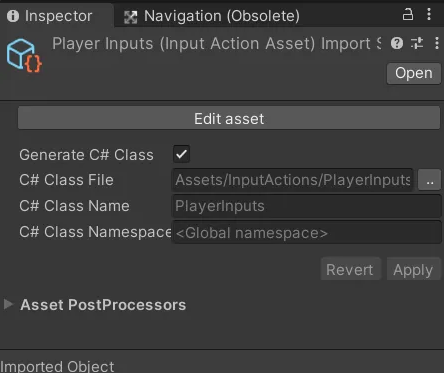Switch to the Navigation (Obsolete) tab
The height and width of the screenshot is (373, 444).
pyautogui.click(x=212, y=16)
